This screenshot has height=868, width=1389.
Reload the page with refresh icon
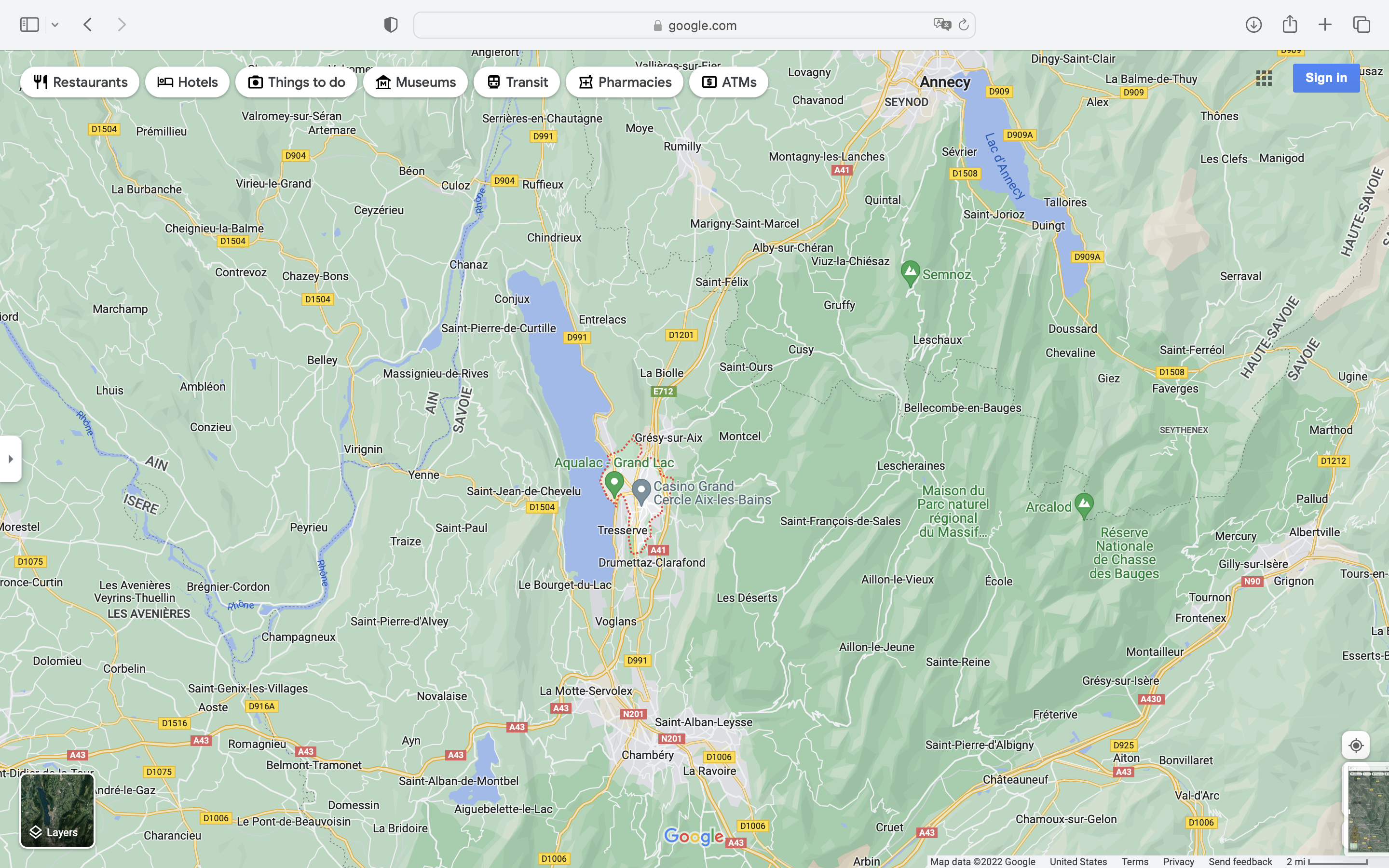coord(964,25)
